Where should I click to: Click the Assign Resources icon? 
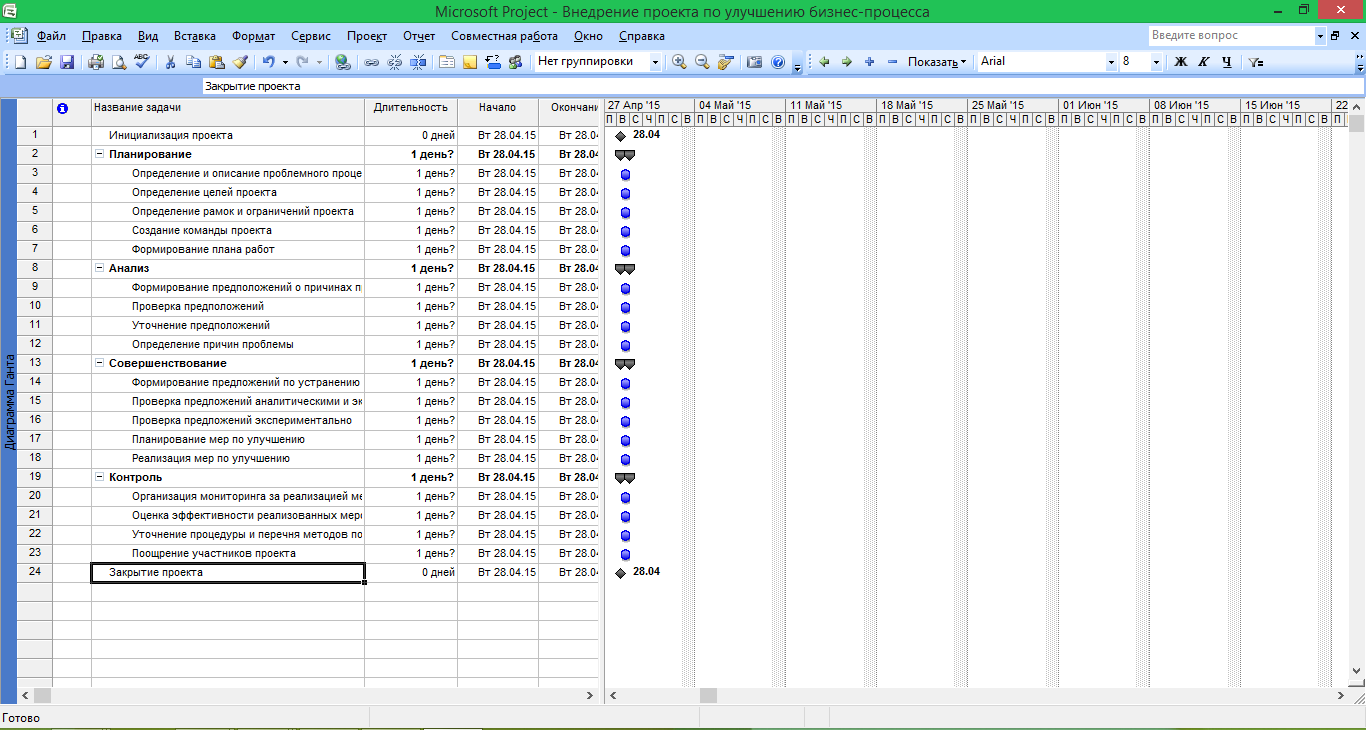pyautogui.click(x=515, y=62)
